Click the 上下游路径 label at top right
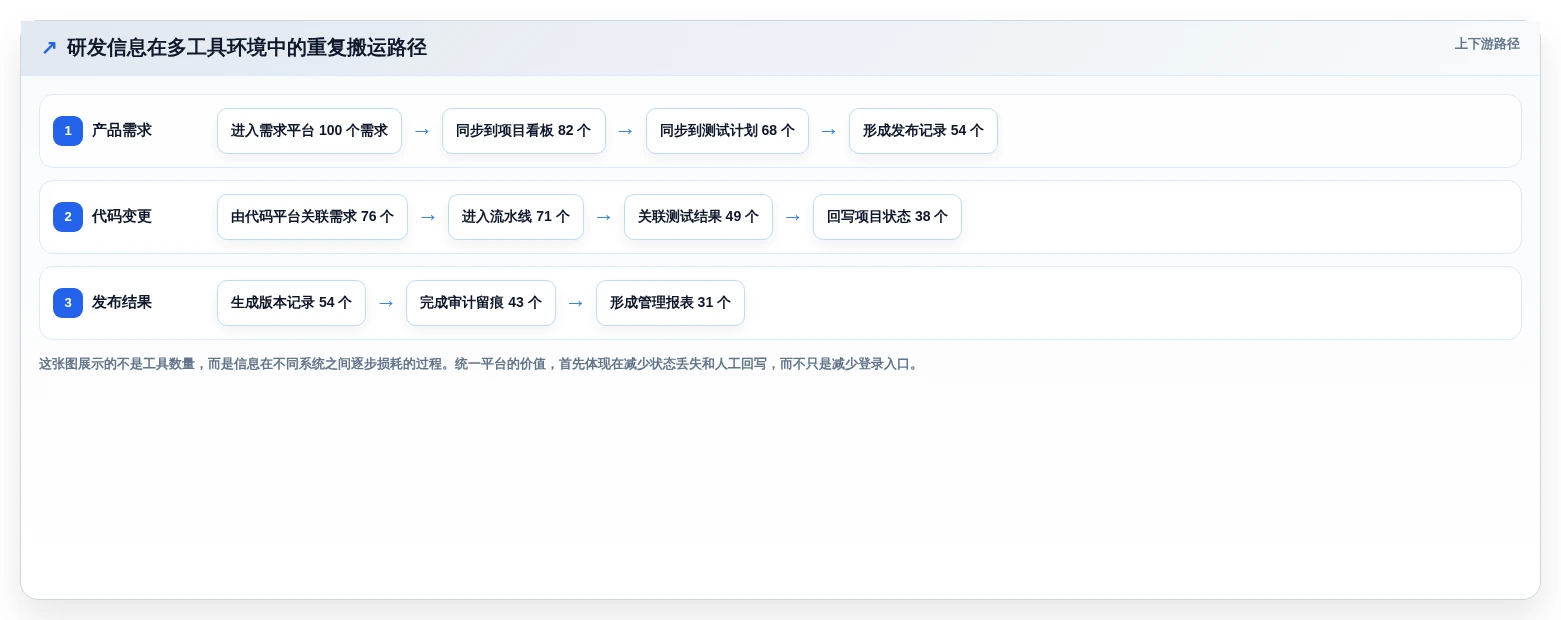 tap(1486, 44)
